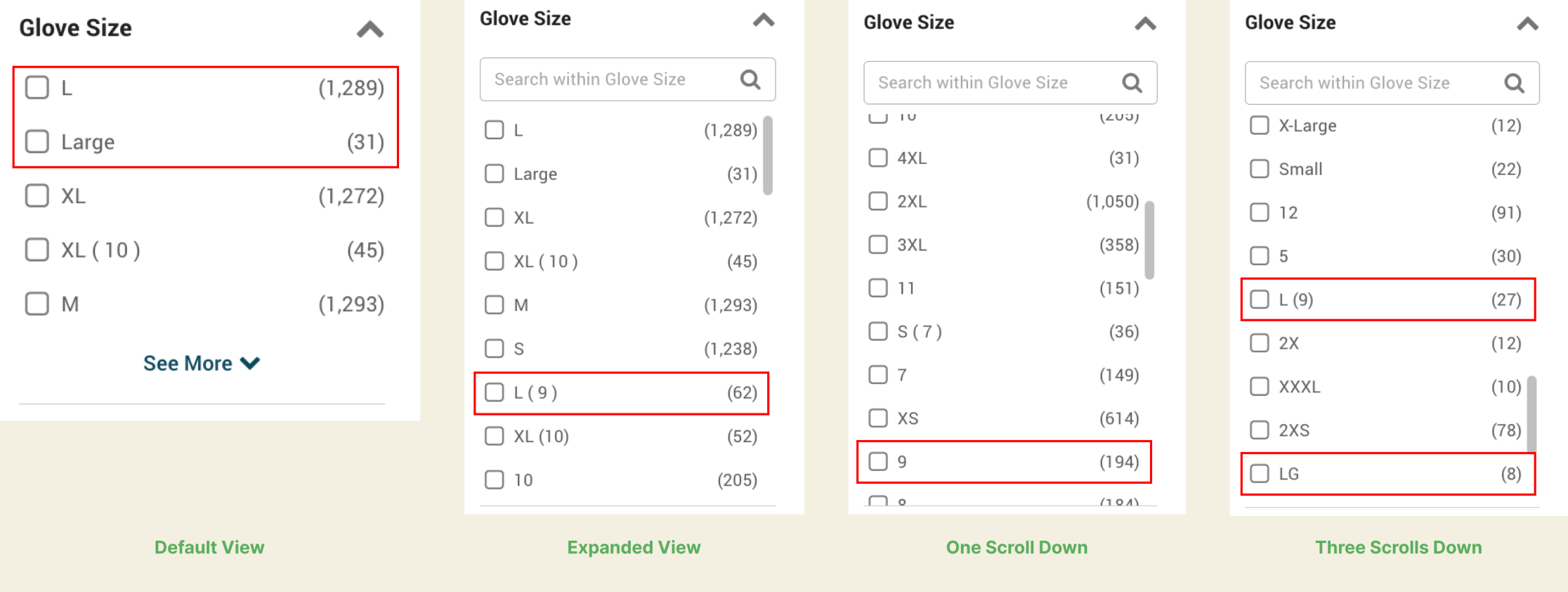1568x592 pixels.
Task: Collapse the Glove Size filter in One Scroll Down
Action: (1145, 23)
